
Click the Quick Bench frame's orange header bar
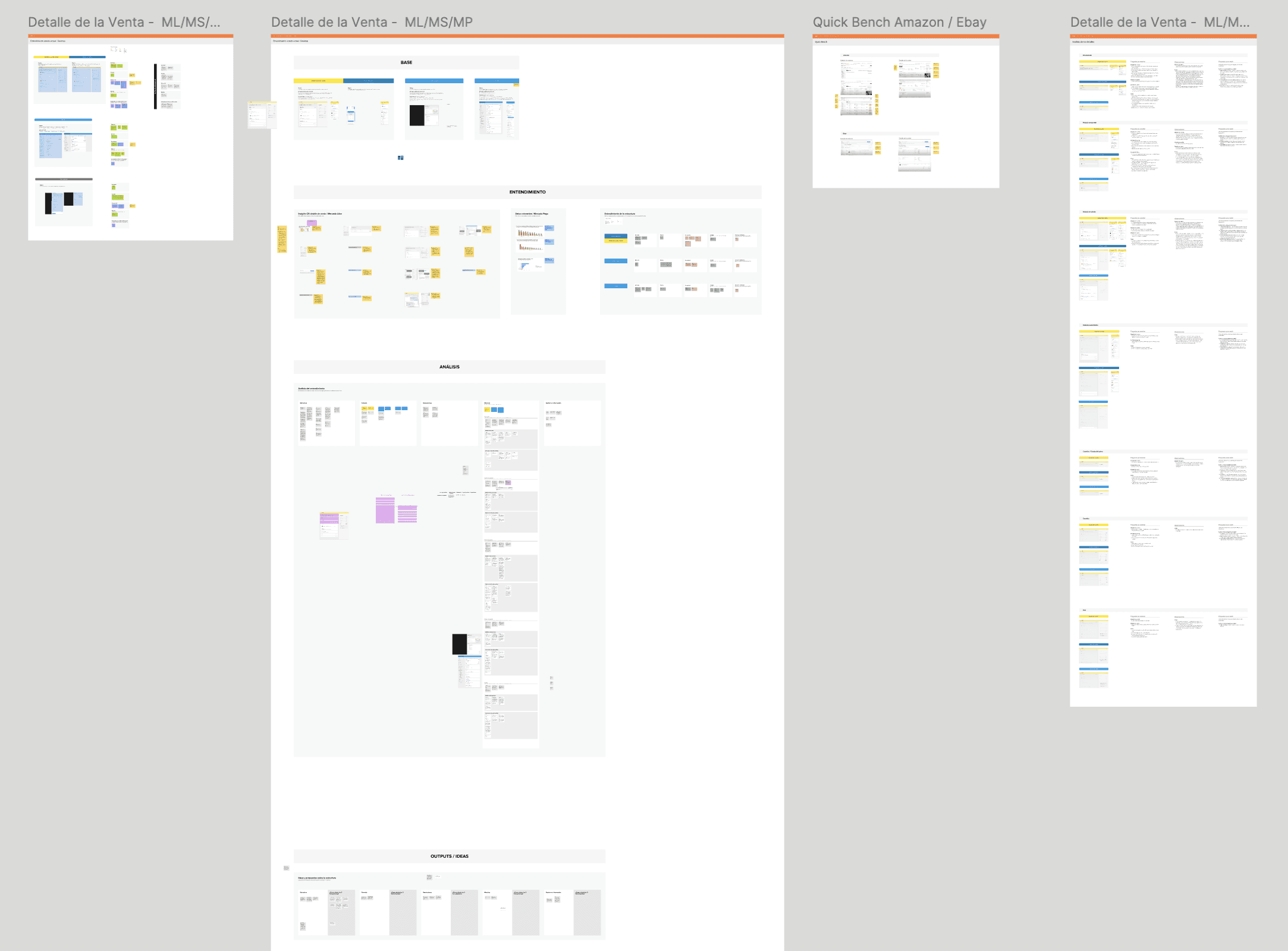point(906,36)
